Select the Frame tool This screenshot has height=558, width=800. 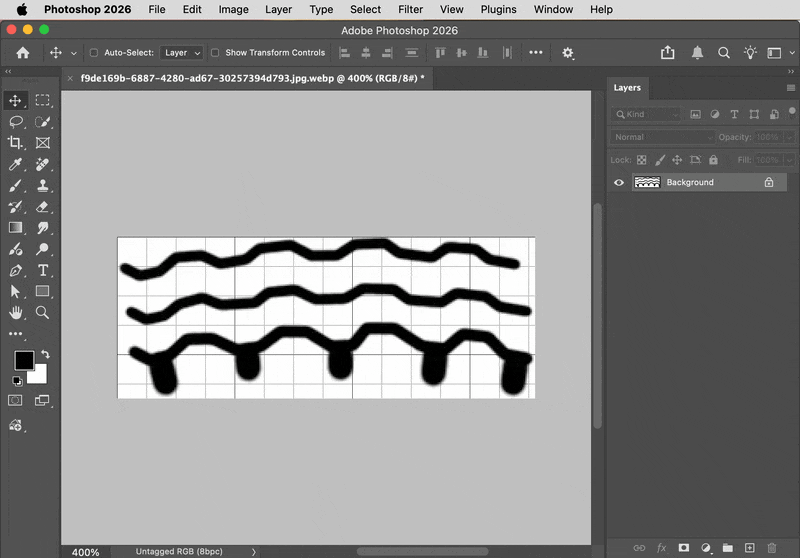pos(42,143)
